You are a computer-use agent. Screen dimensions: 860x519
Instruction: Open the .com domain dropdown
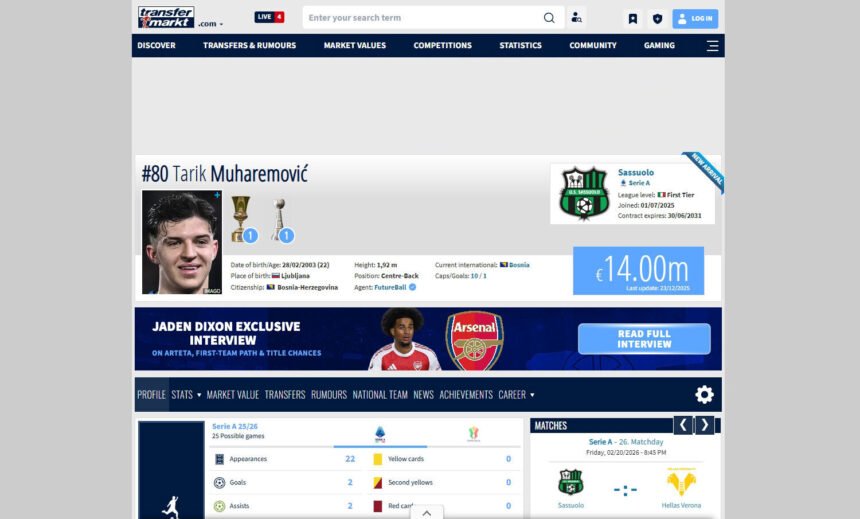pyautogui.click(x=211, y=24)
